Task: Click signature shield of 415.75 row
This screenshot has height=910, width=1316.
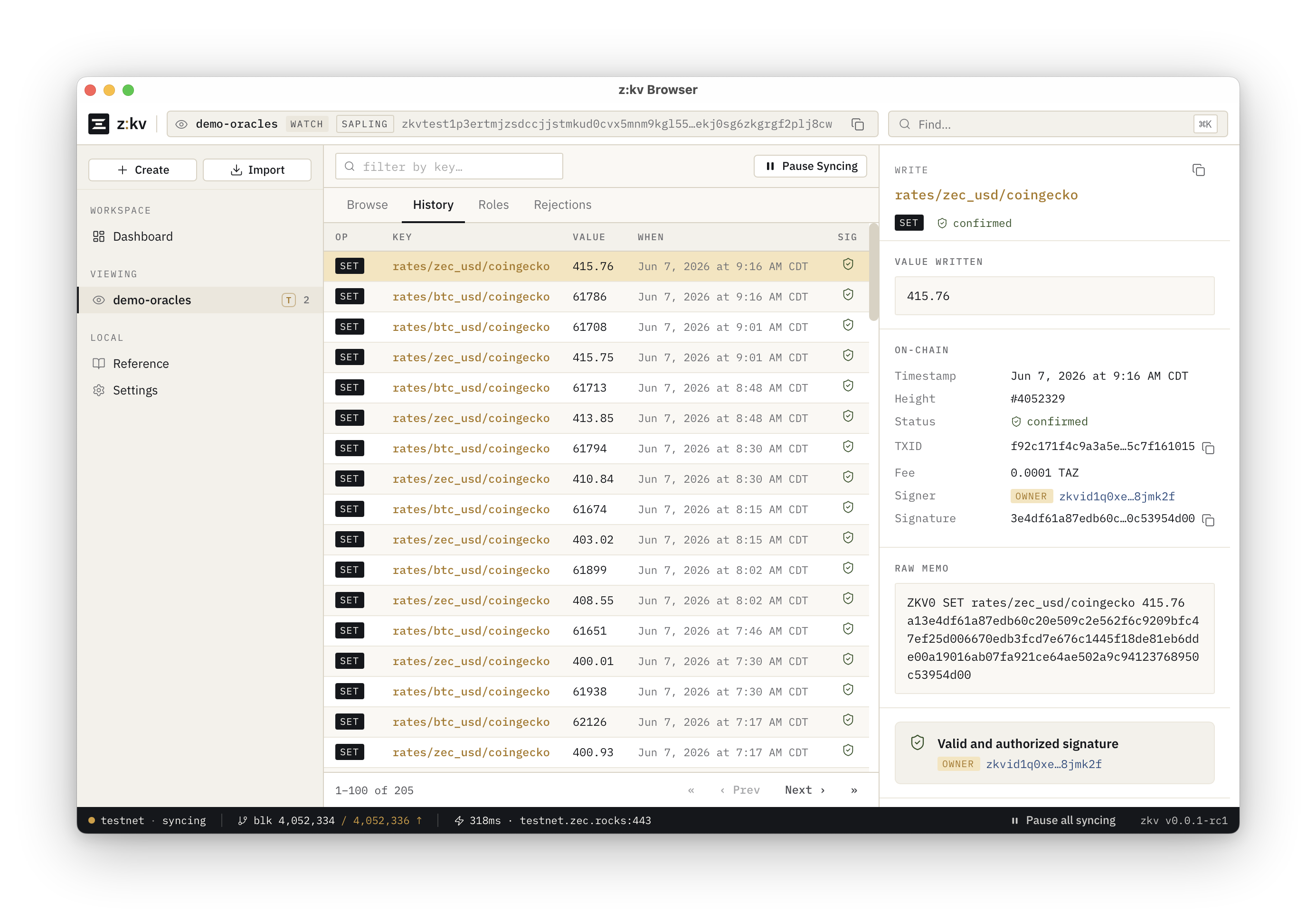Action: pyautogui.click(x=848, y=355)
